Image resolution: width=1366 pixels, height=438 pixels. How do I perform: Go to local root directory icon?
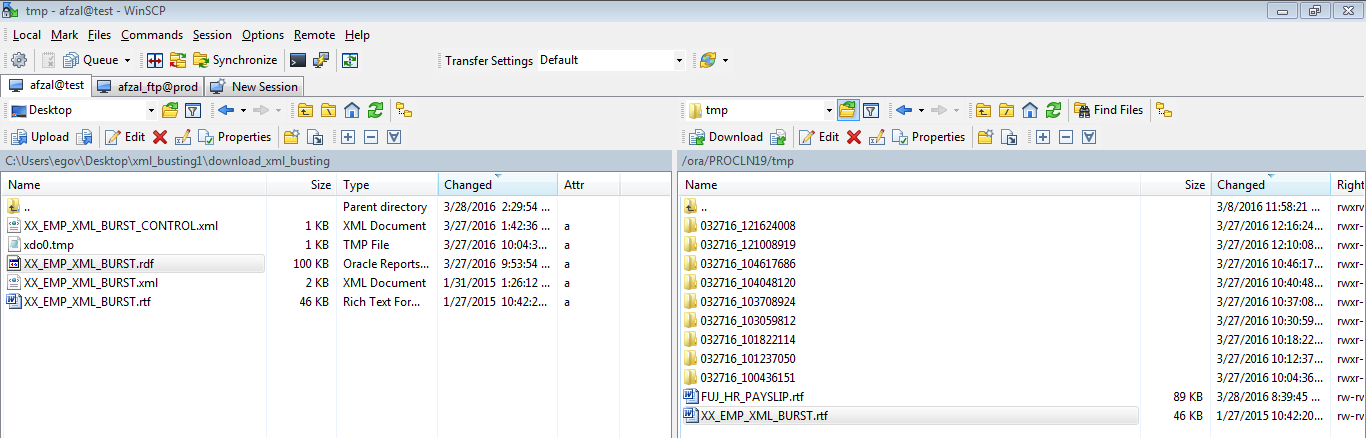pyautogui.click(x=328, y=110)
